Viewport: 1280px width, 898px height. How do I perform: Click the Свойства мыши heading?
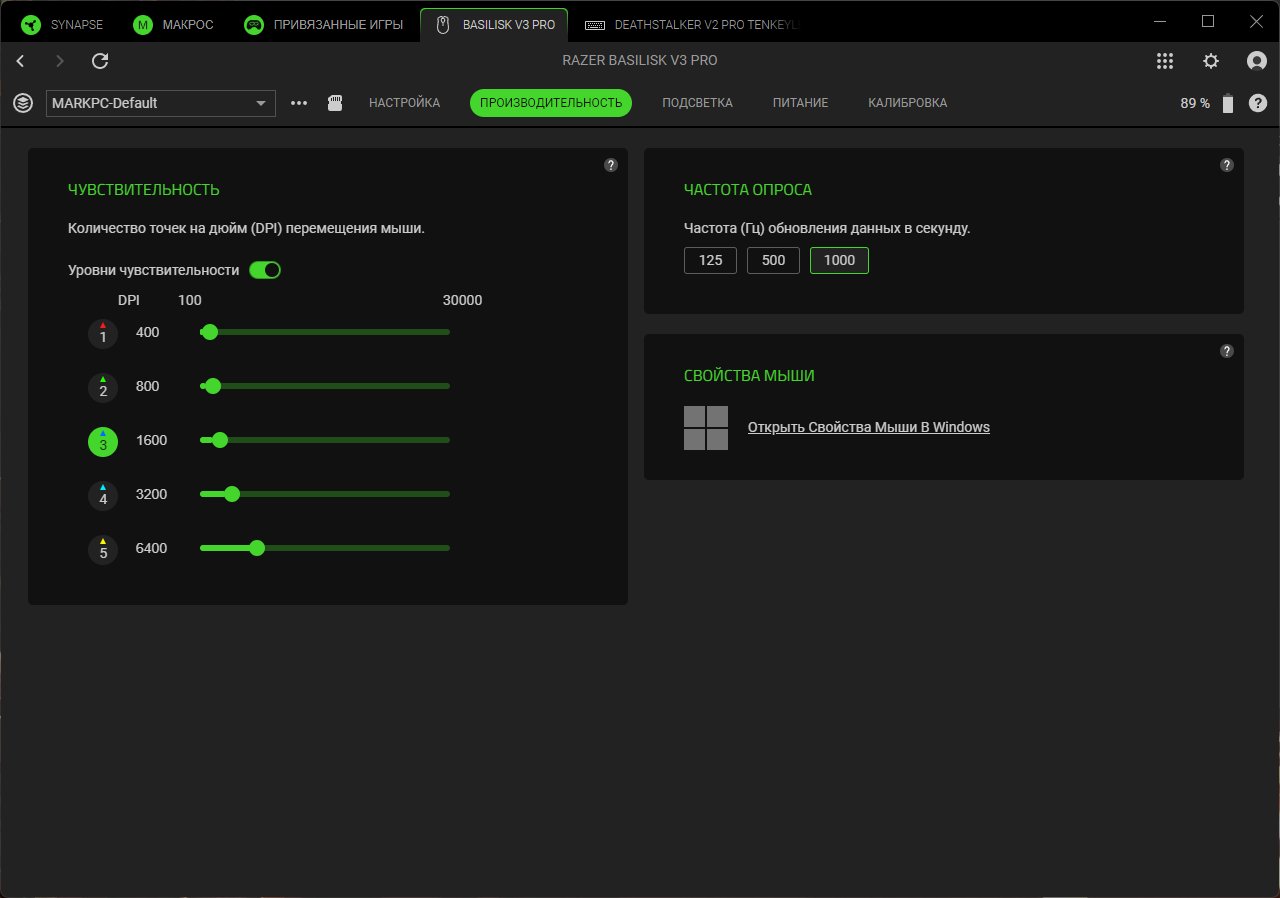[x=749, y=376]
